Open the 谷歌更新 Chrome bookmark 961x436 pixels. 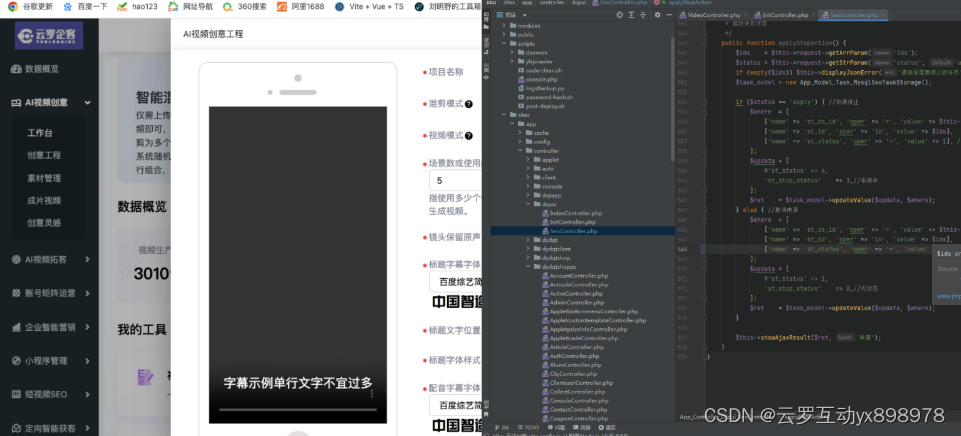tap(31, 7)
